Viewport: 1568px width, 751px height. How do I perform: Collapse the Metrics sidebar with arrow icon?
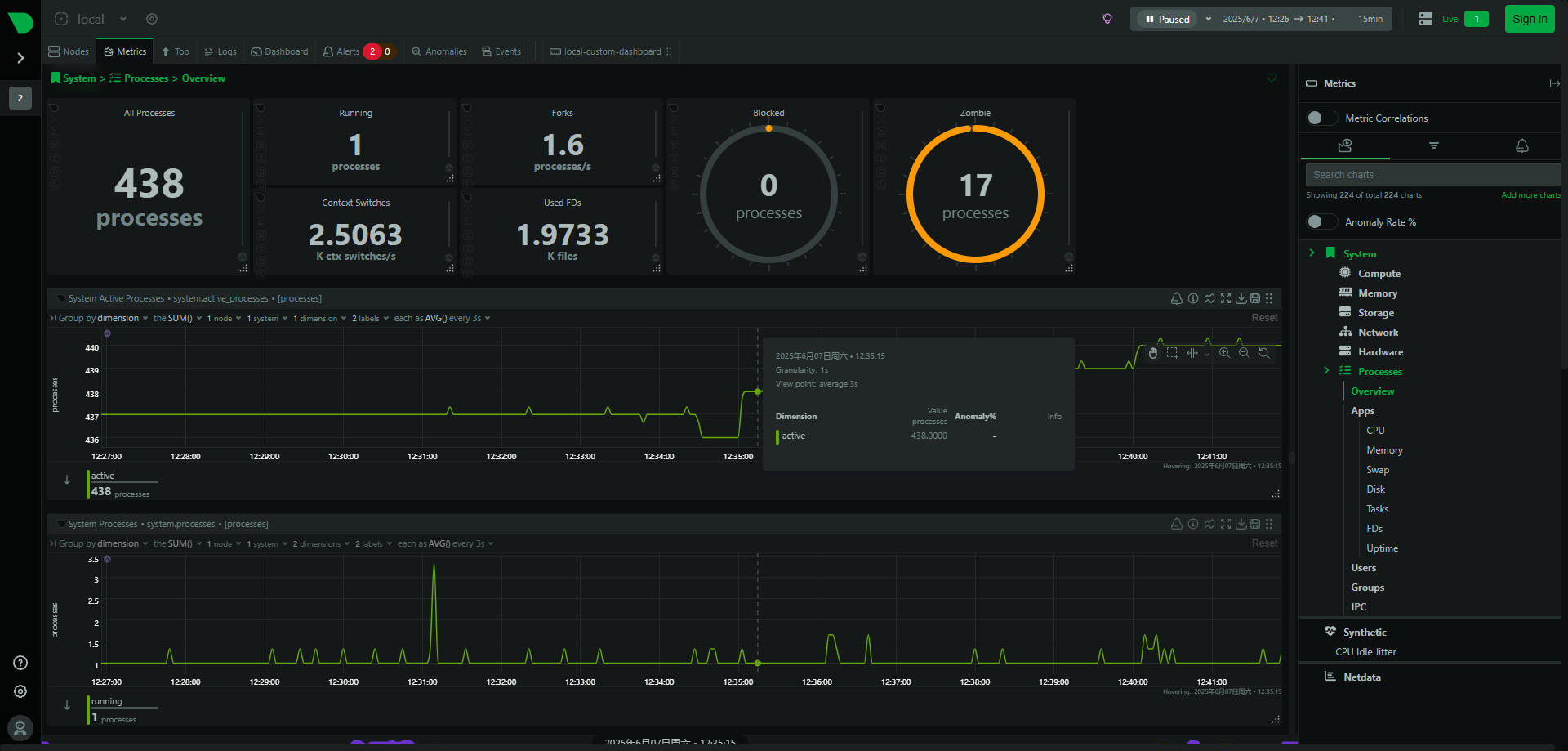pyautogui.click(x=1554, y=83)
